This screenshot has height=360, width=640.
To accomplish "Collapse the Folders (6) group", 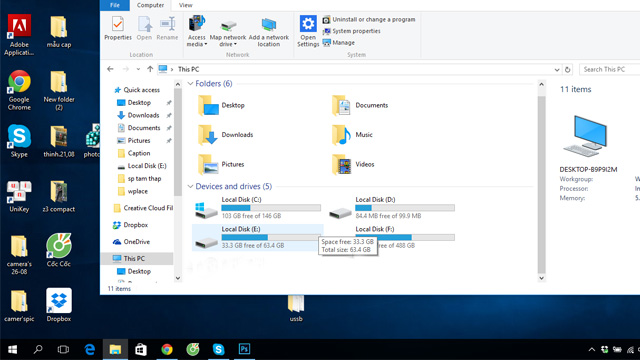I will pyautogui.click(x=190, y=84).
